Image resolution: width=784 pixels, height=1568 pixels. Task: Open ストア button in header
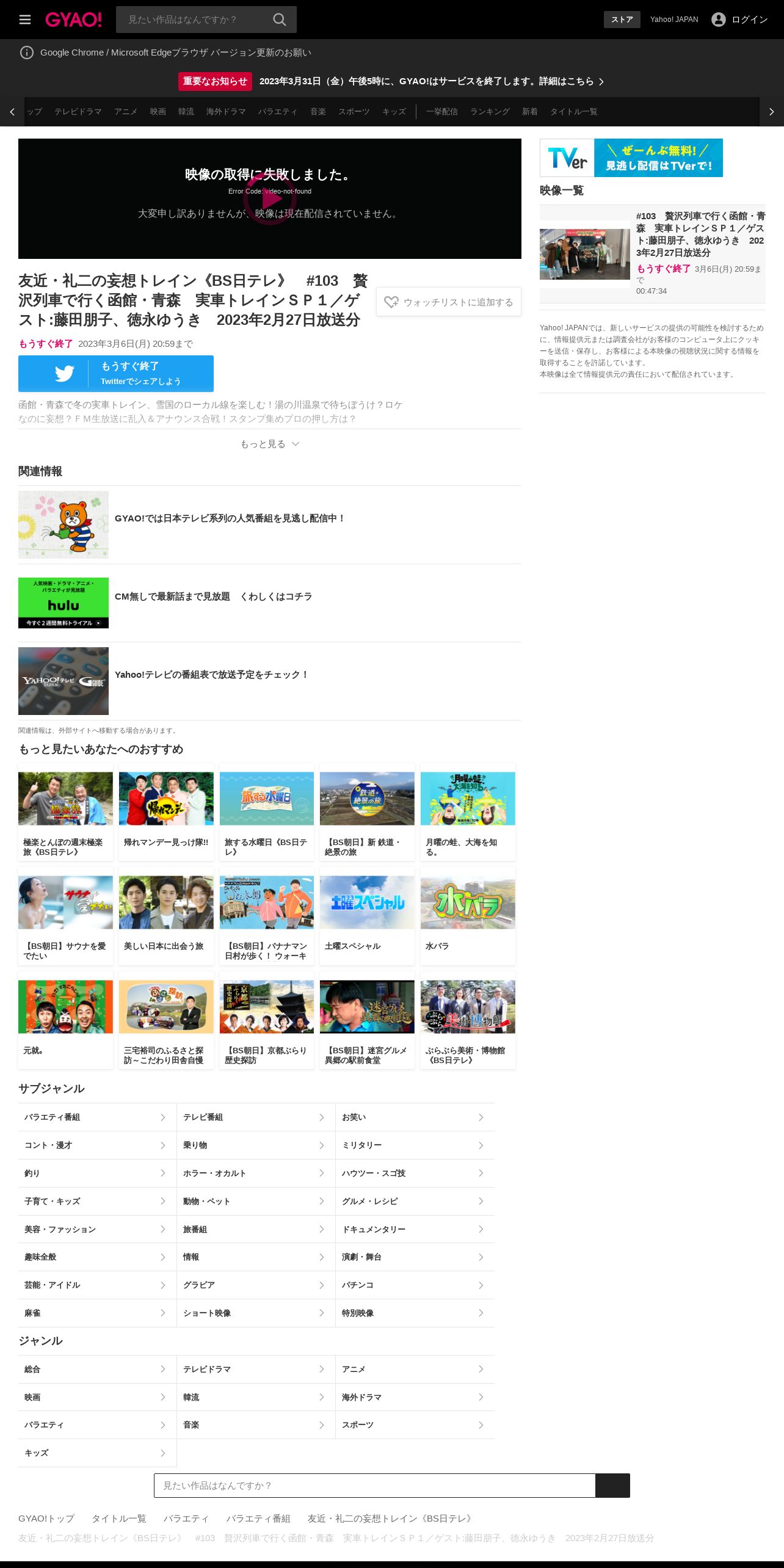pos(622,20)
